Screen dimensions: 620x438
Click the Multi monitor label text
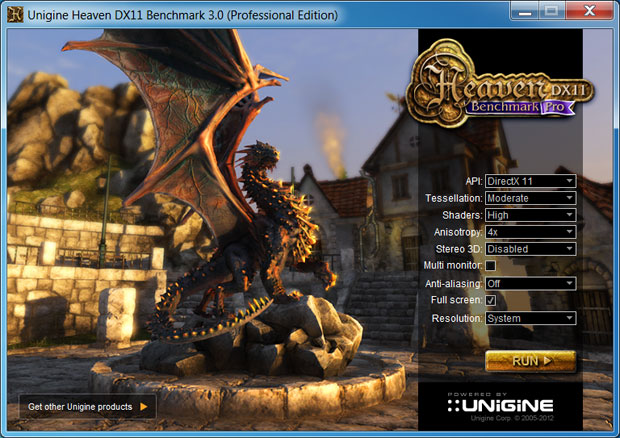[453, 265]
